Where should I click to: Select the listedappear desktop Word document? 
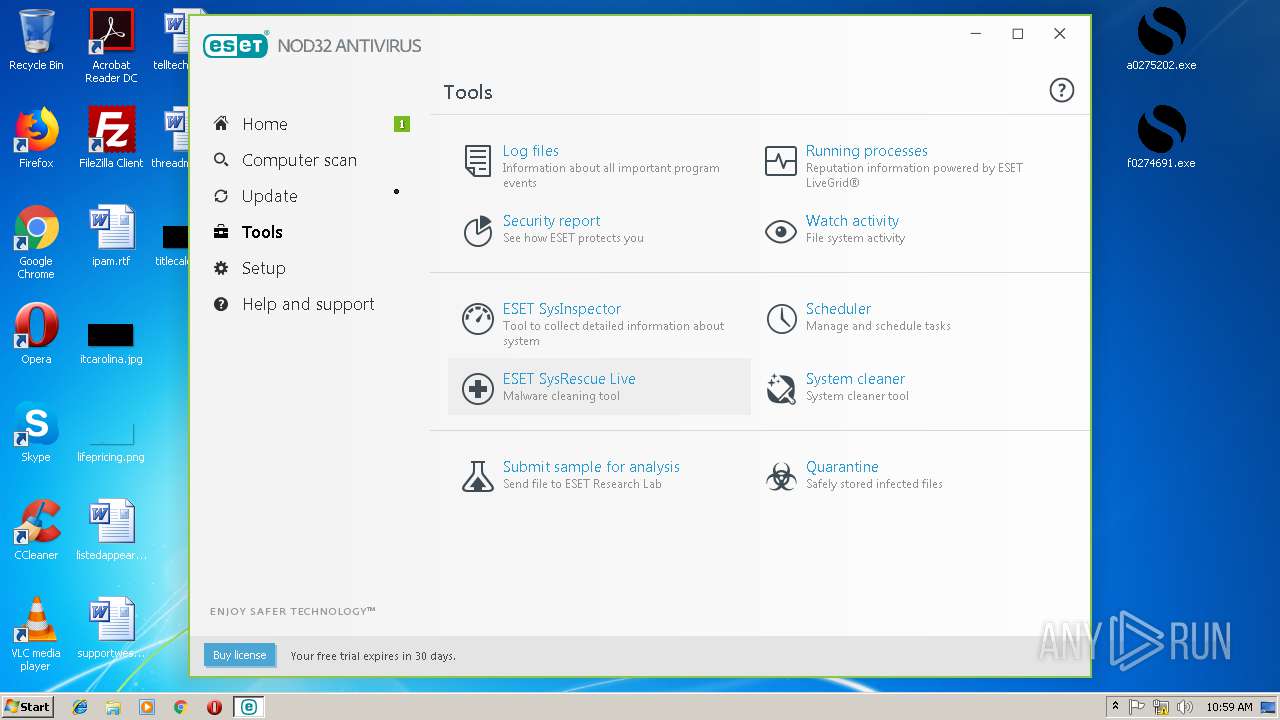pos(111,530)
